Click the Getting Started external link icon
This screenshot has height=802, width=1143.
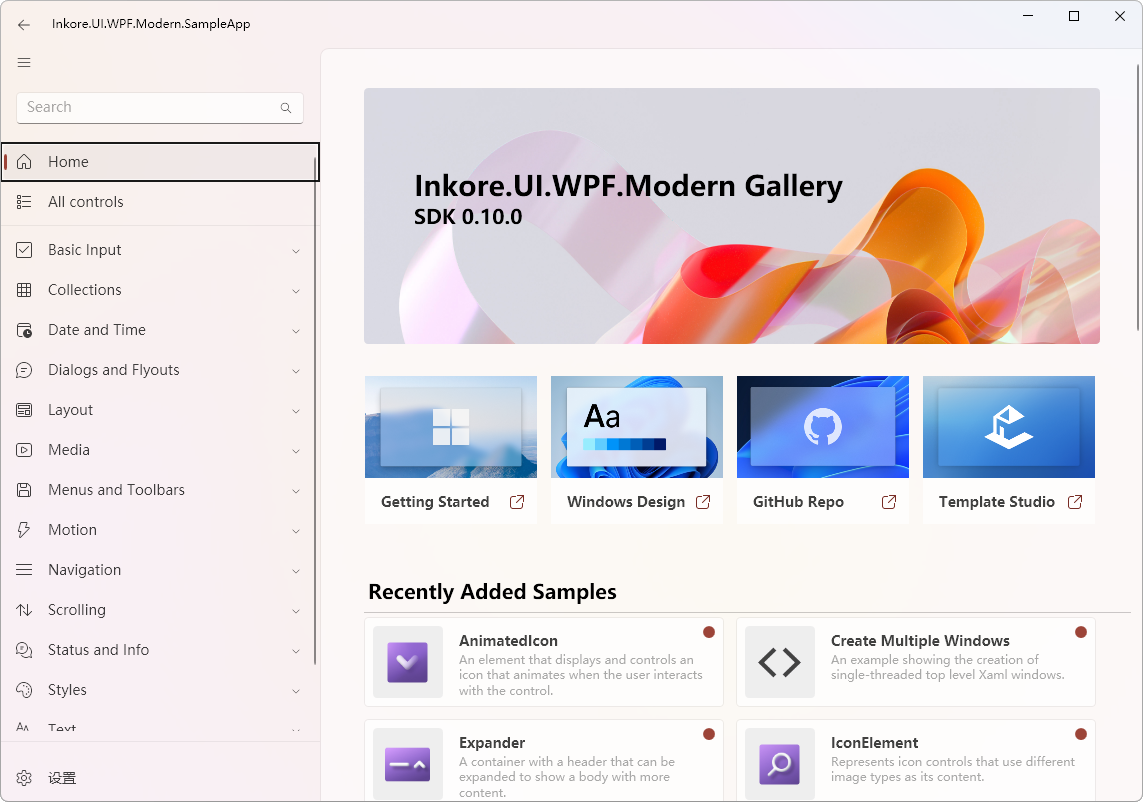pyautogui.click(x=517, y=502)
